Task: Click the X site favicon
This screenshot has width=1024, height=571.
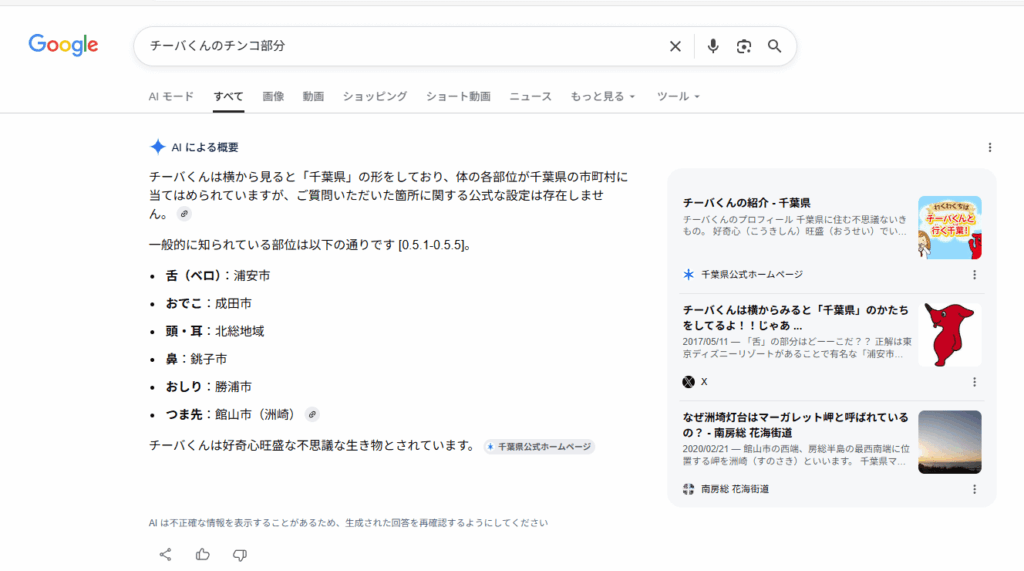Action: click(688, 382)
